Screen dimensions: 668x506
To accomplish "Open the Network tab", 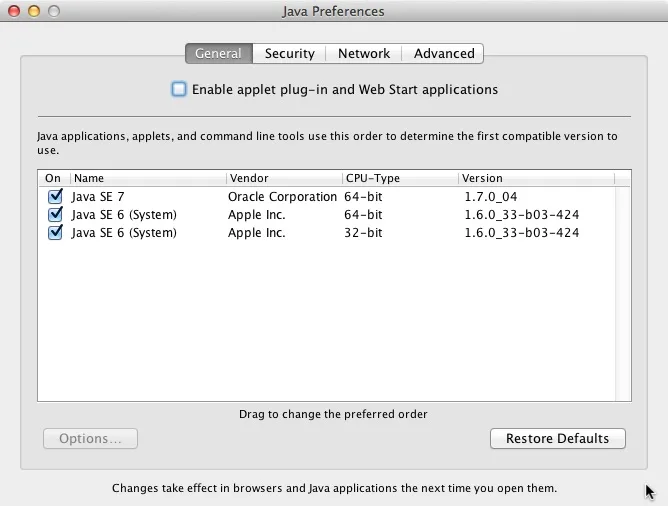I will [364, 53].
